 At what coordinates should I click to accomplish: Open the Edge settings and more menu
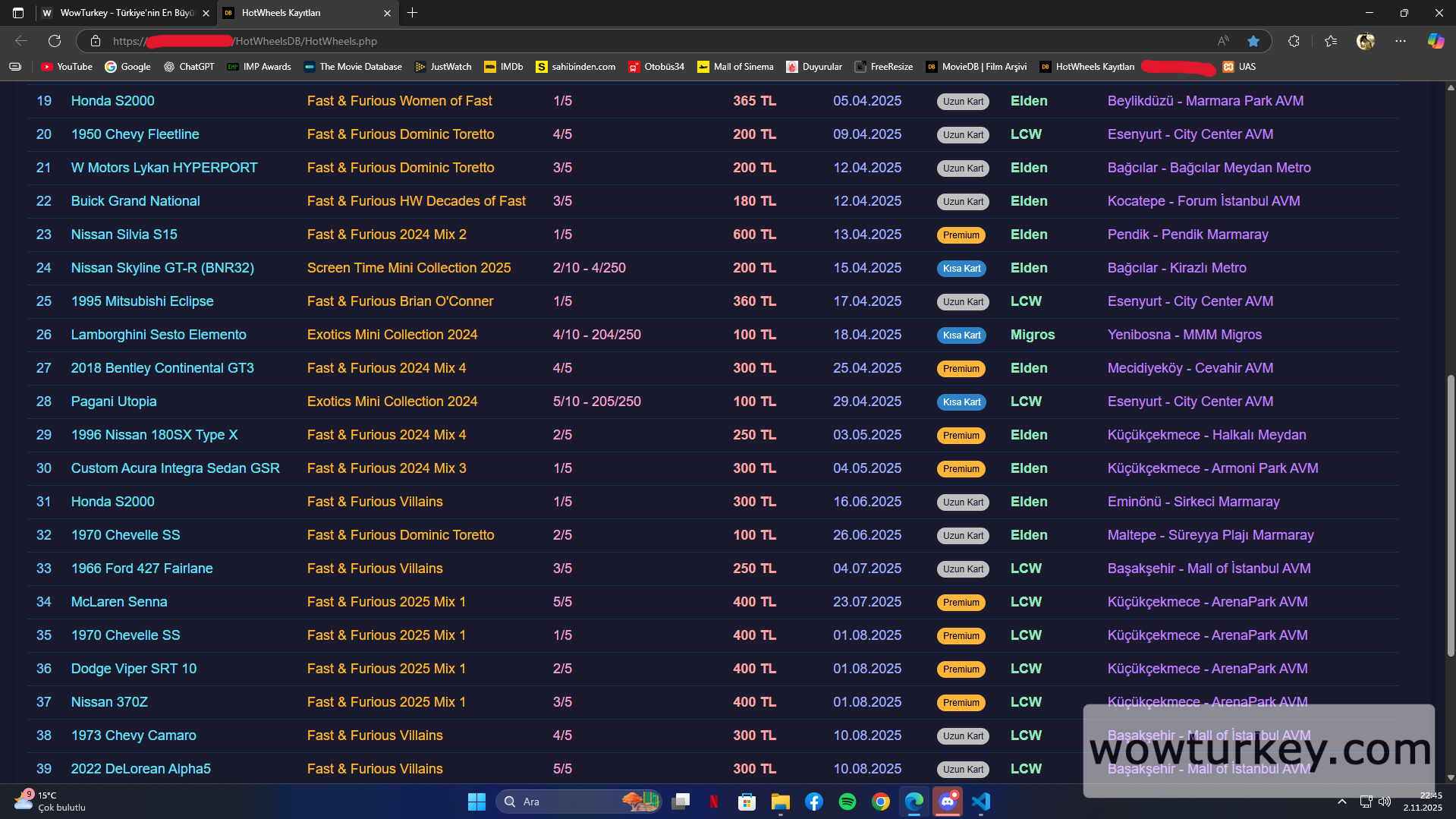pos(1400,41)
